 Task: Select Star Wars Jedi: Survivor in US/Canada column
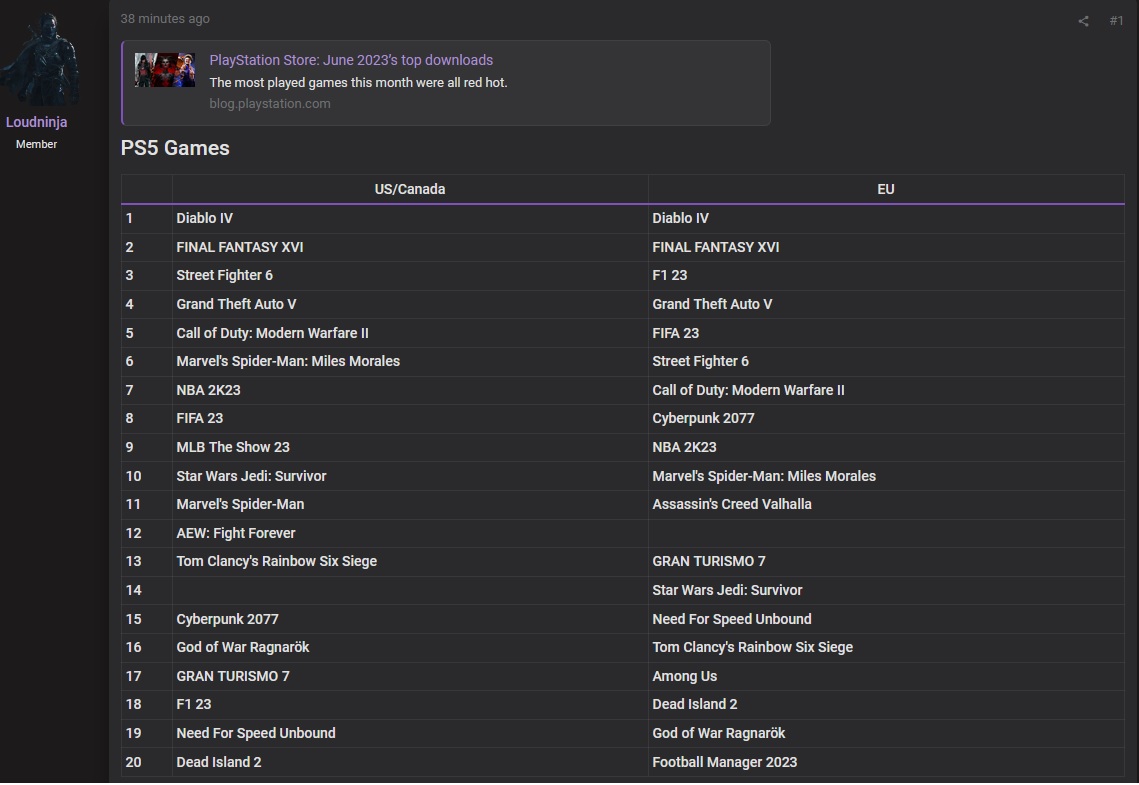click(251, 476)
